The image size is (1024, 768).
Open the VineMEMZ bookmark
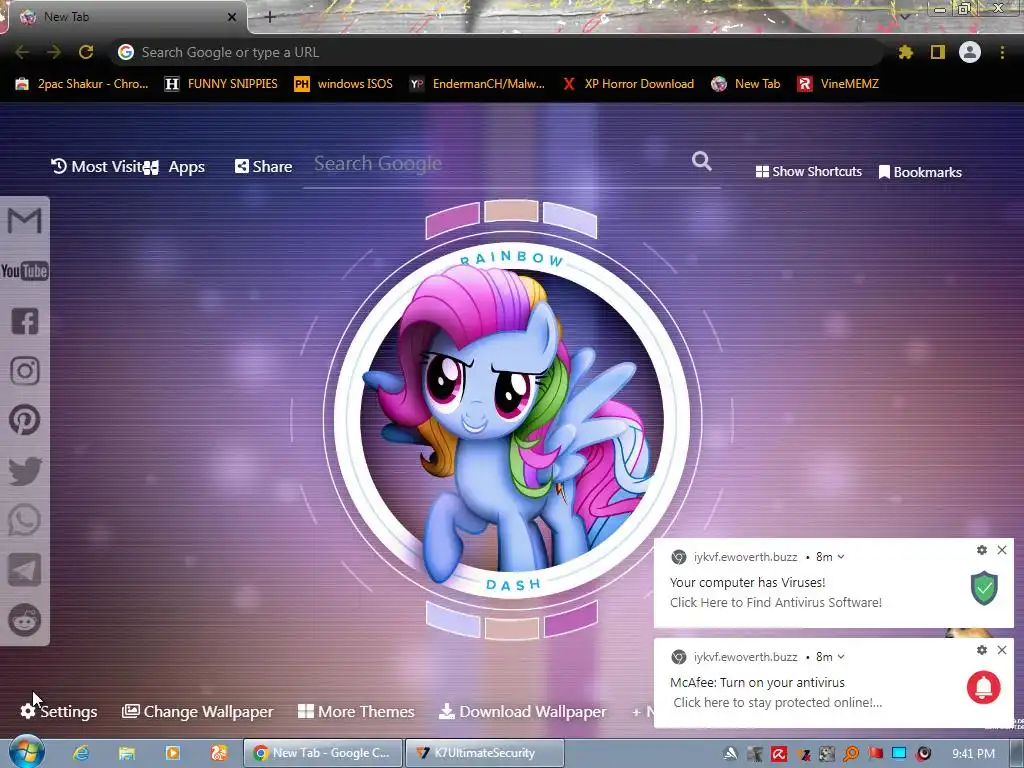(x=838, y=84)
